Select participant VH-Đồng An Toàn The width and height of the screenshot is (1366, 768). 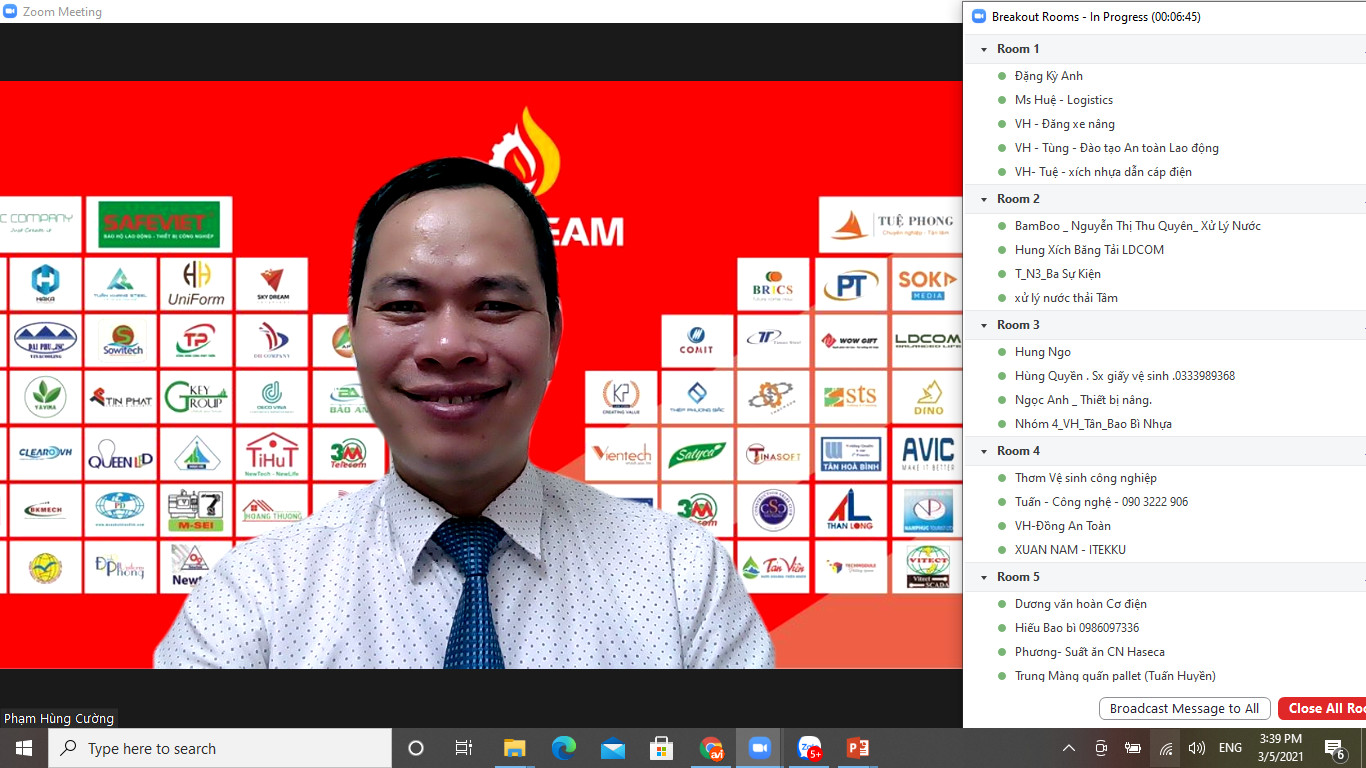coord(1063,526)
